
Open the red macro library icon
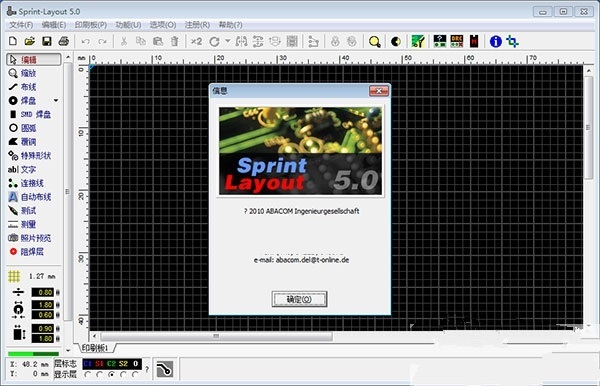pos(474,41)
